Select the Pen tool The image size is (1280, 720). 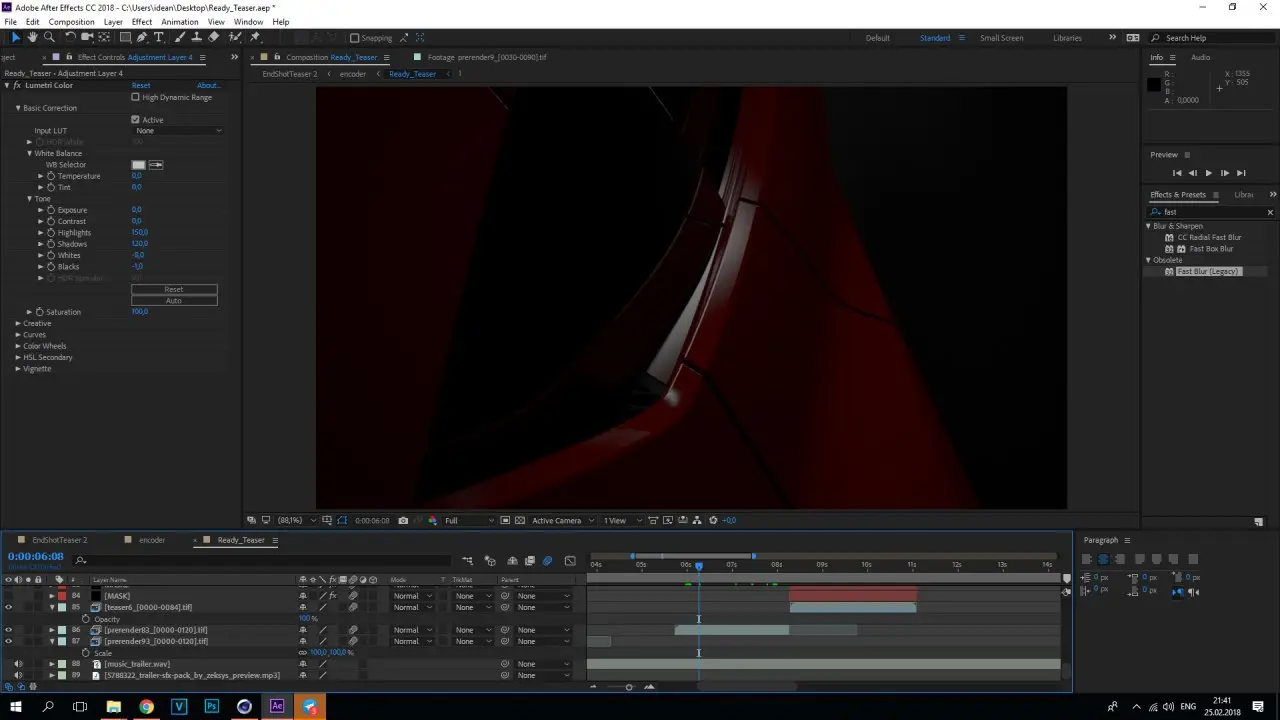[142, 37]
